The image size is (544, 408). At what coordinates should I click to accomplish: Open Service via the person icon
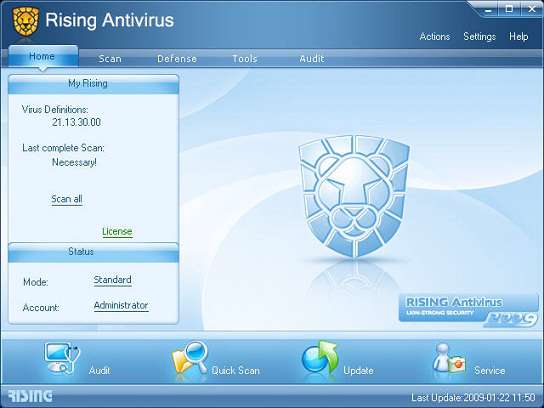(449, 359)
